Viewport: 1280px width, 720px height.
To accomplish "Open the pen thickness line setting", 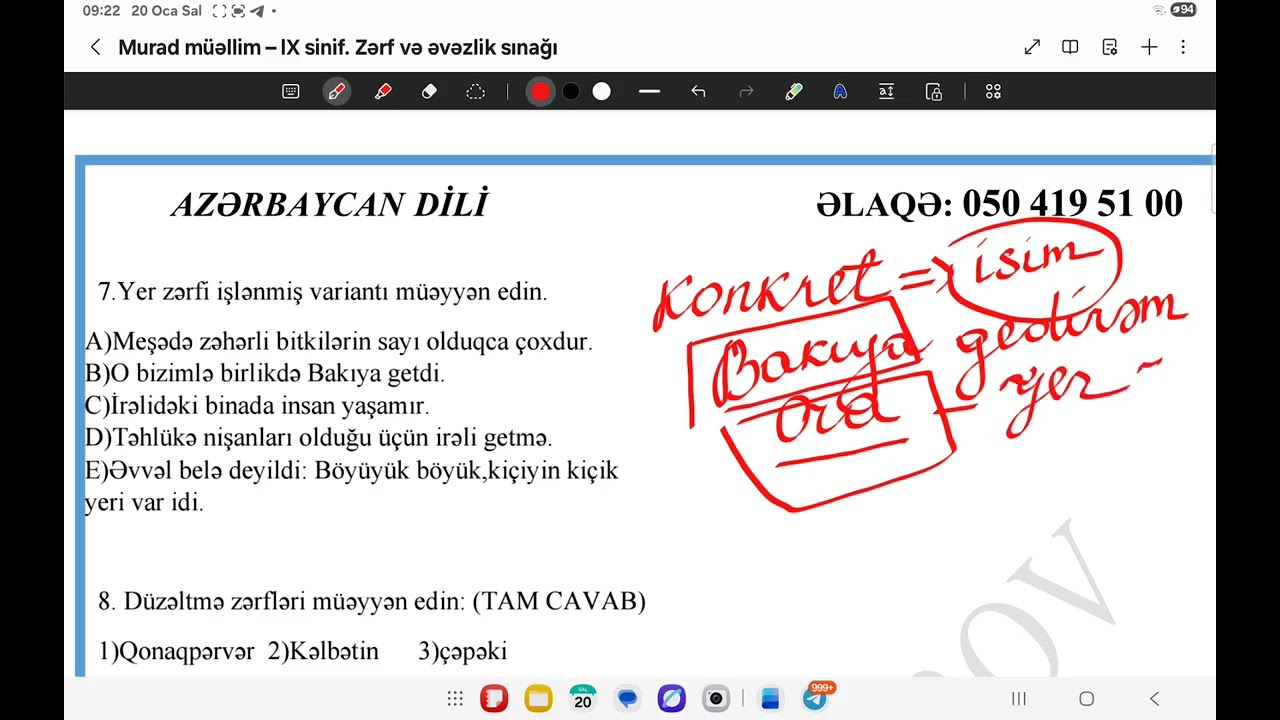I will 649,92.
